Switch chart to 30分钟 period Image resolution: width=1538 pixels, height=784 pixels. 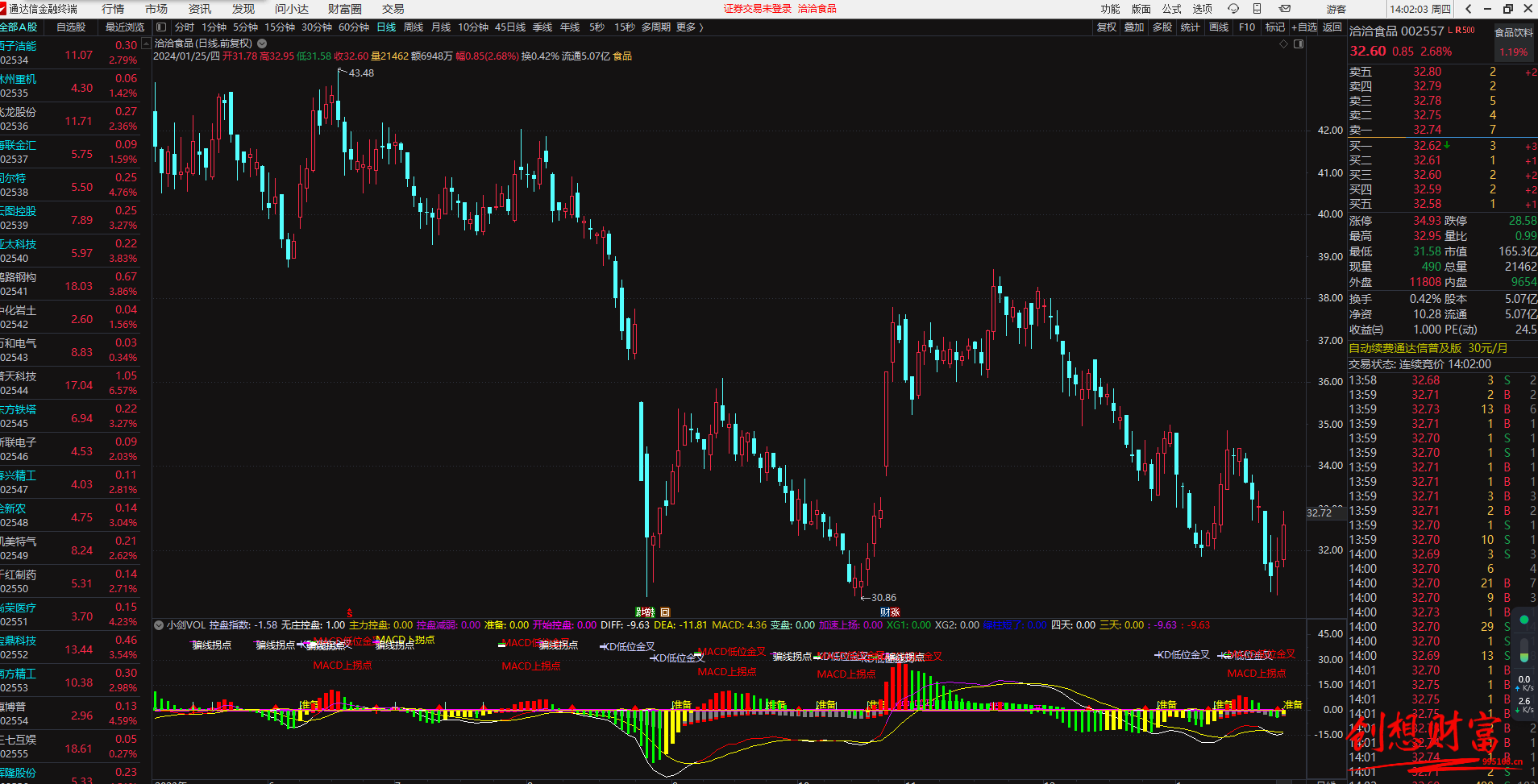[x=317, y=27]
